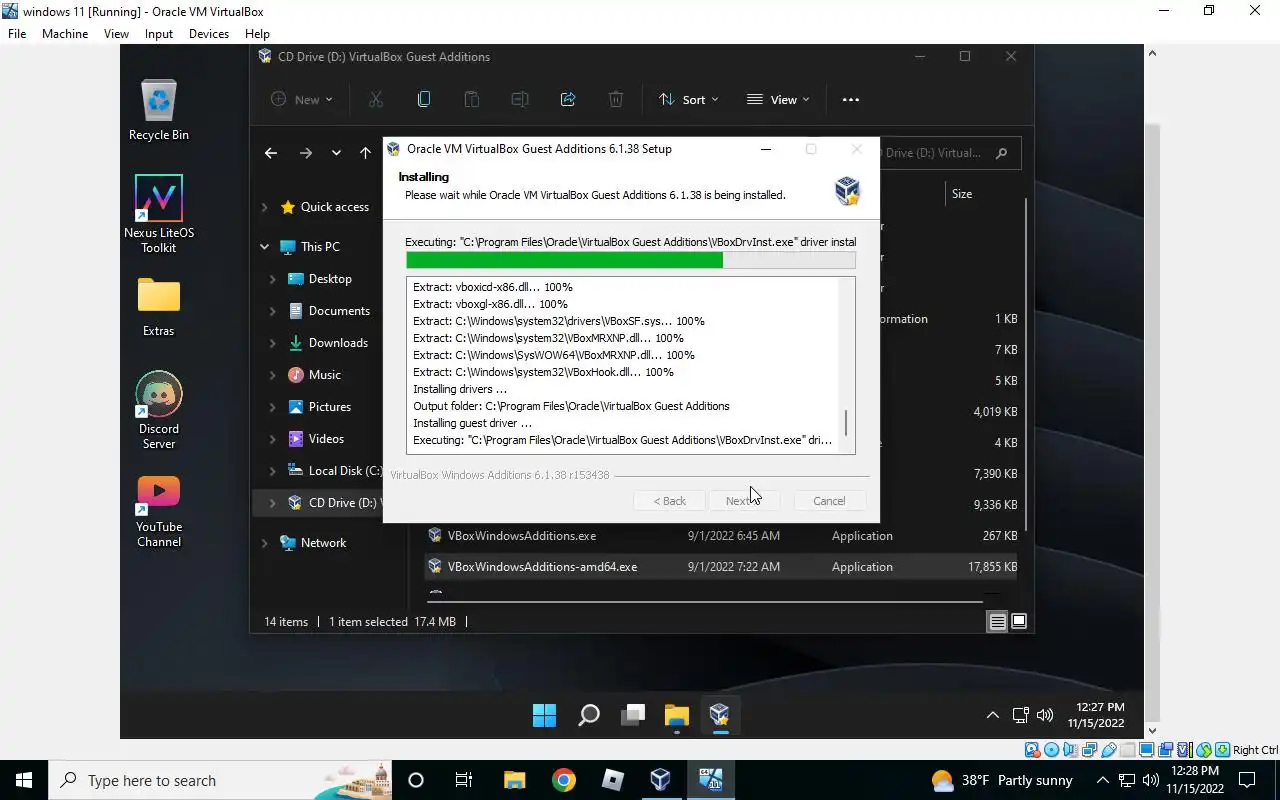
Task: Open the Machine menu of VirtualBox
Action: pyautogui.click(x=65, y=33)
